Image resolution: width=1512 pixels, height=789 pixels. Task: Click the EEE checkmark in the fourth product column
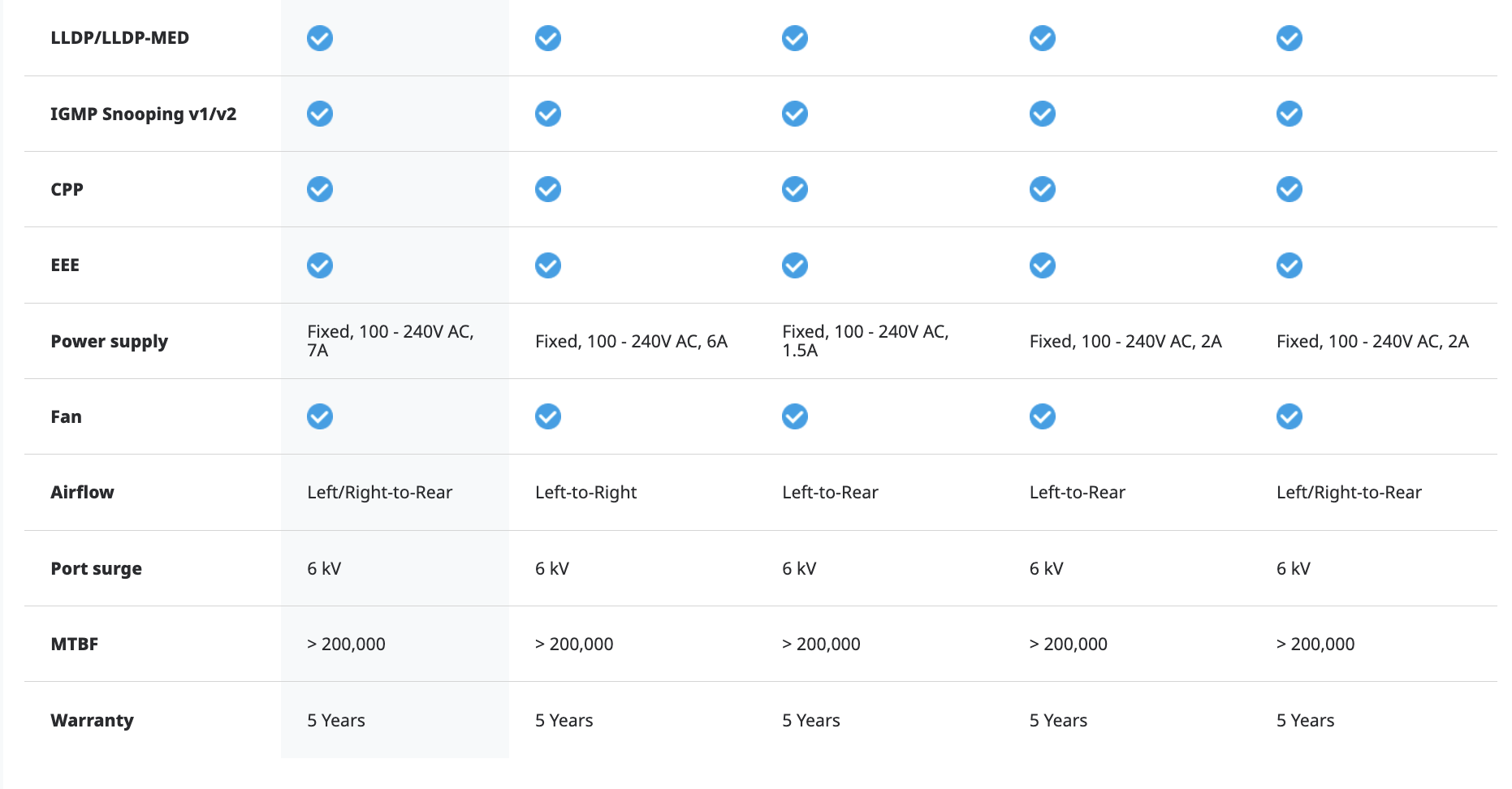[x=1042, y=265]
